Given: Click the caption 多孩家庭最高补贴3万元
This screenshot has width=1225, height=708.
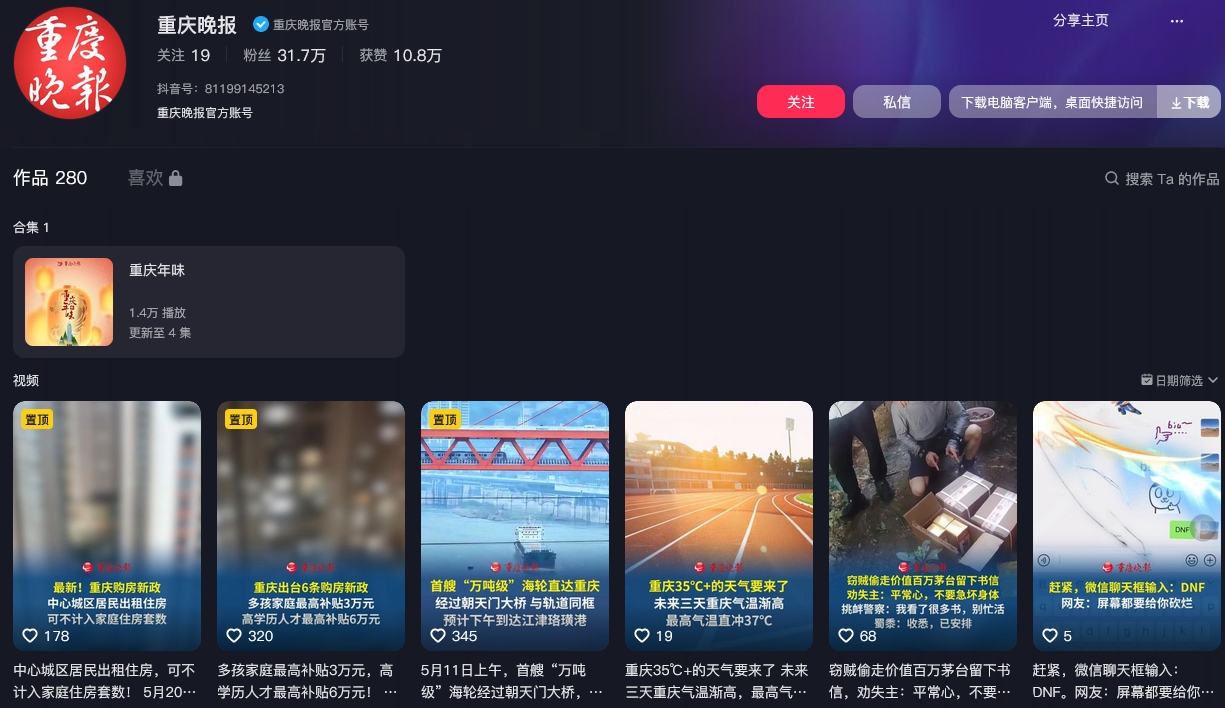Looking at the screenshot, I should (x=310, y=680).
